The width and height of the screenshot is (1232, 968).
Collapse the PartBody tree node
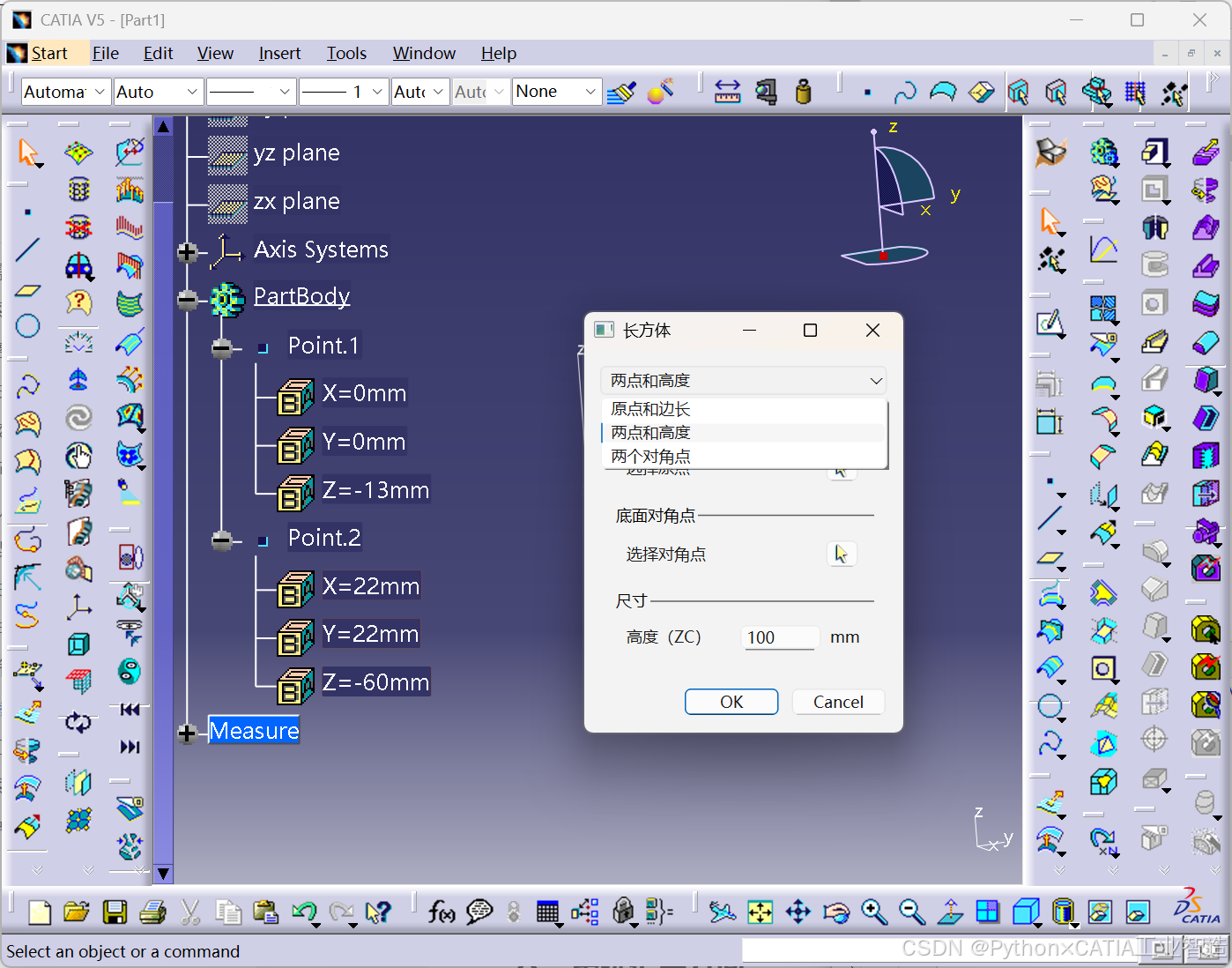tap(187, 300)
